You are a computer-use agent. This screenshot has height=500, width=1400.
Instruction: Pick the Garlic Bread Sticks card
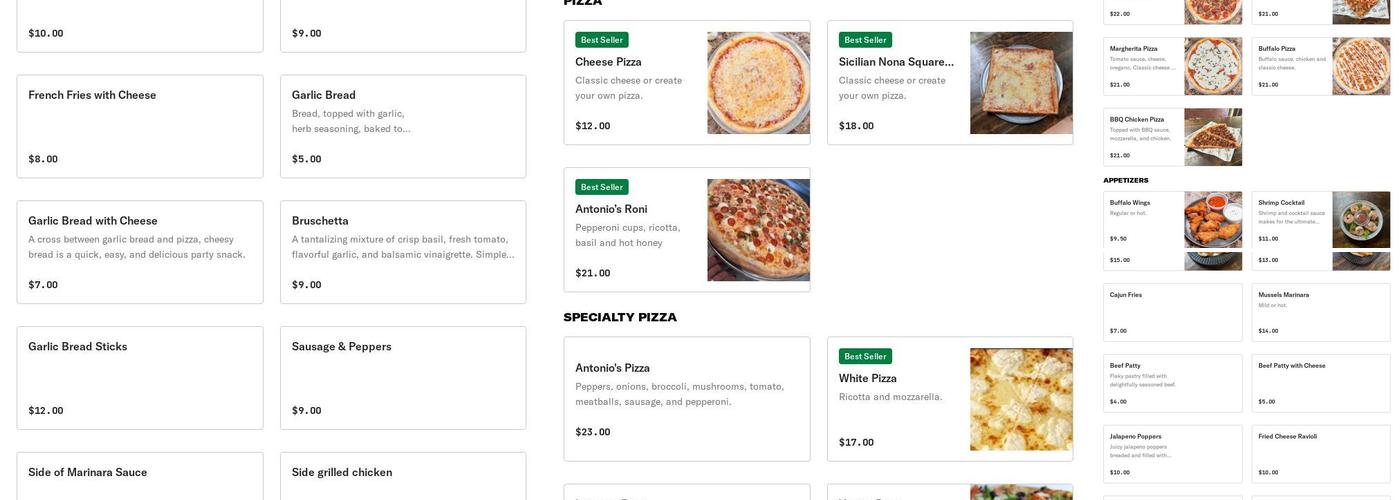pos(140,378)
